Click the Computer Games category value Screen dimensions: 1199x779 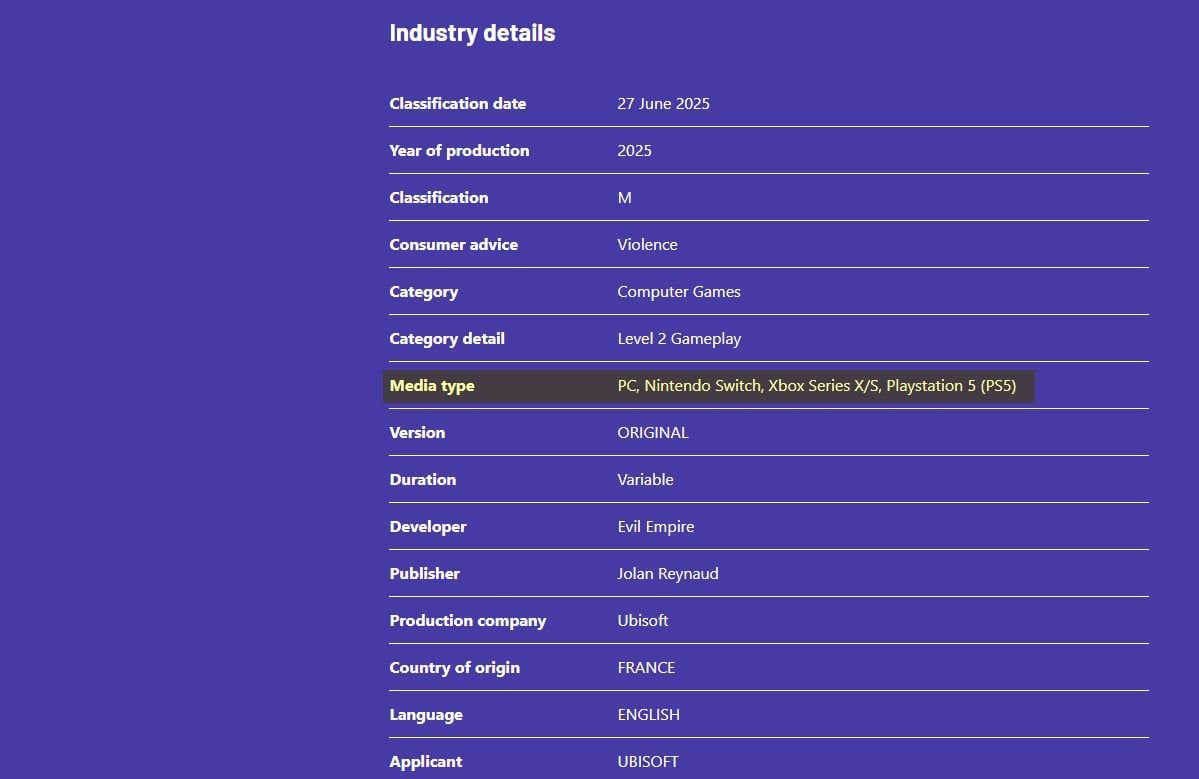point(678,291)
